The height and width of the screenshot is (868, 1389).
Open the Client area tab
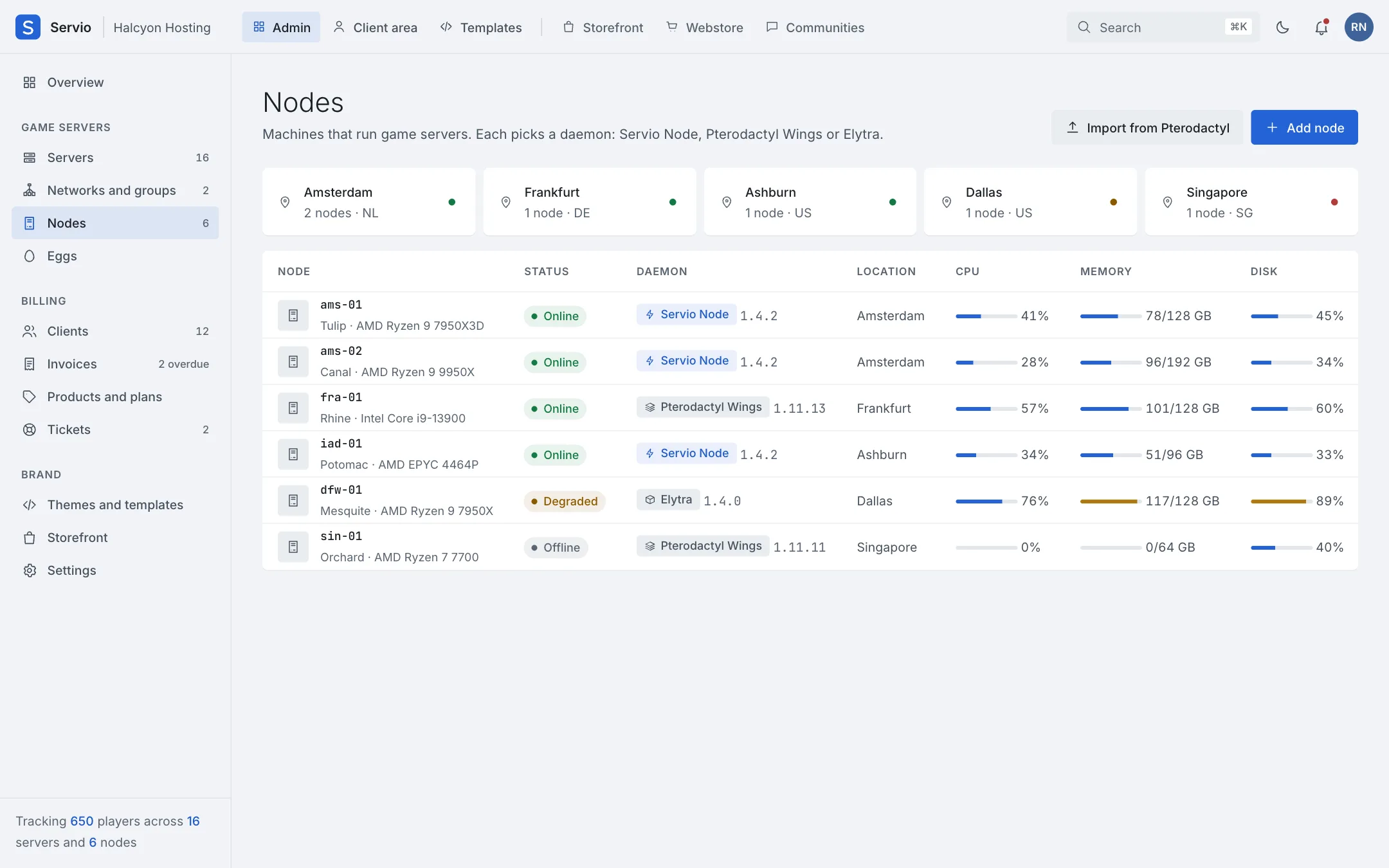(376, 27)
